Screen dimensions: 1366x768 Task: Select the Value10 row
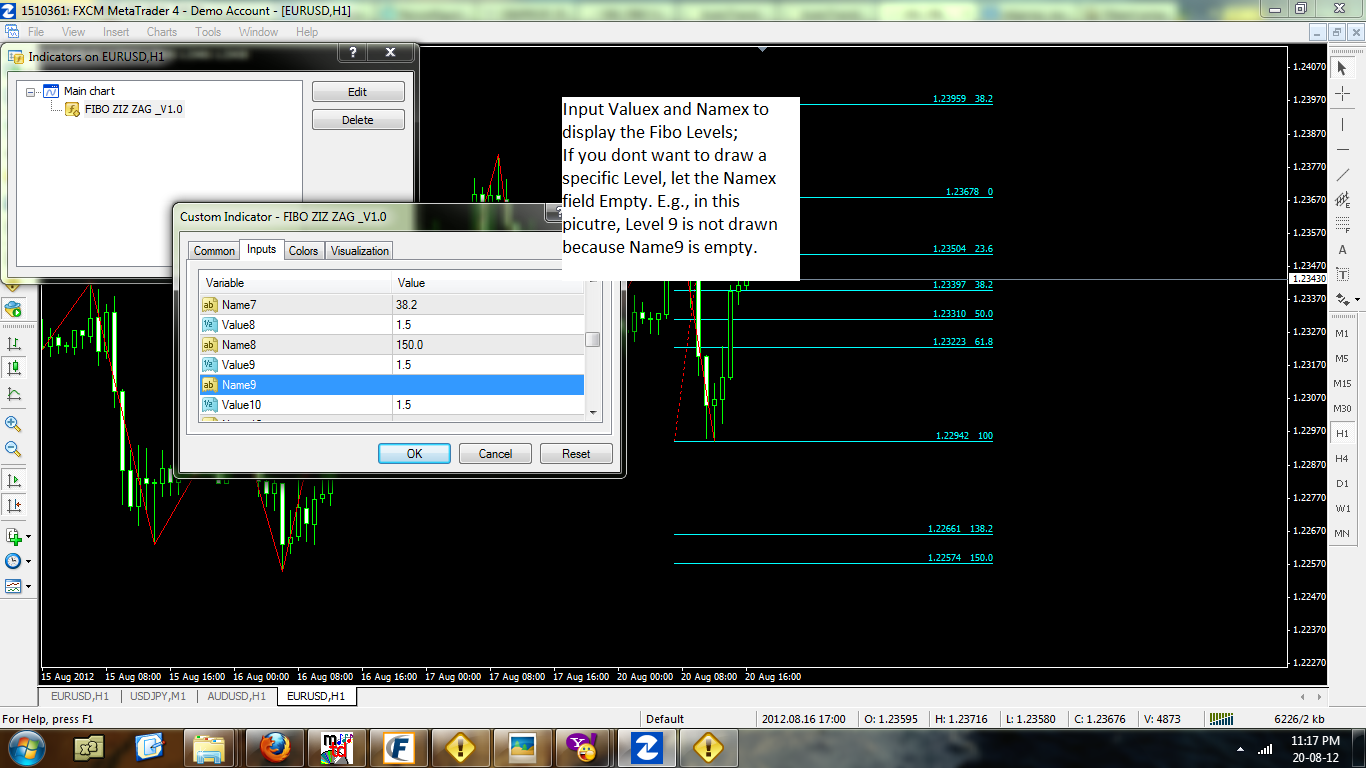pos(391,405)
